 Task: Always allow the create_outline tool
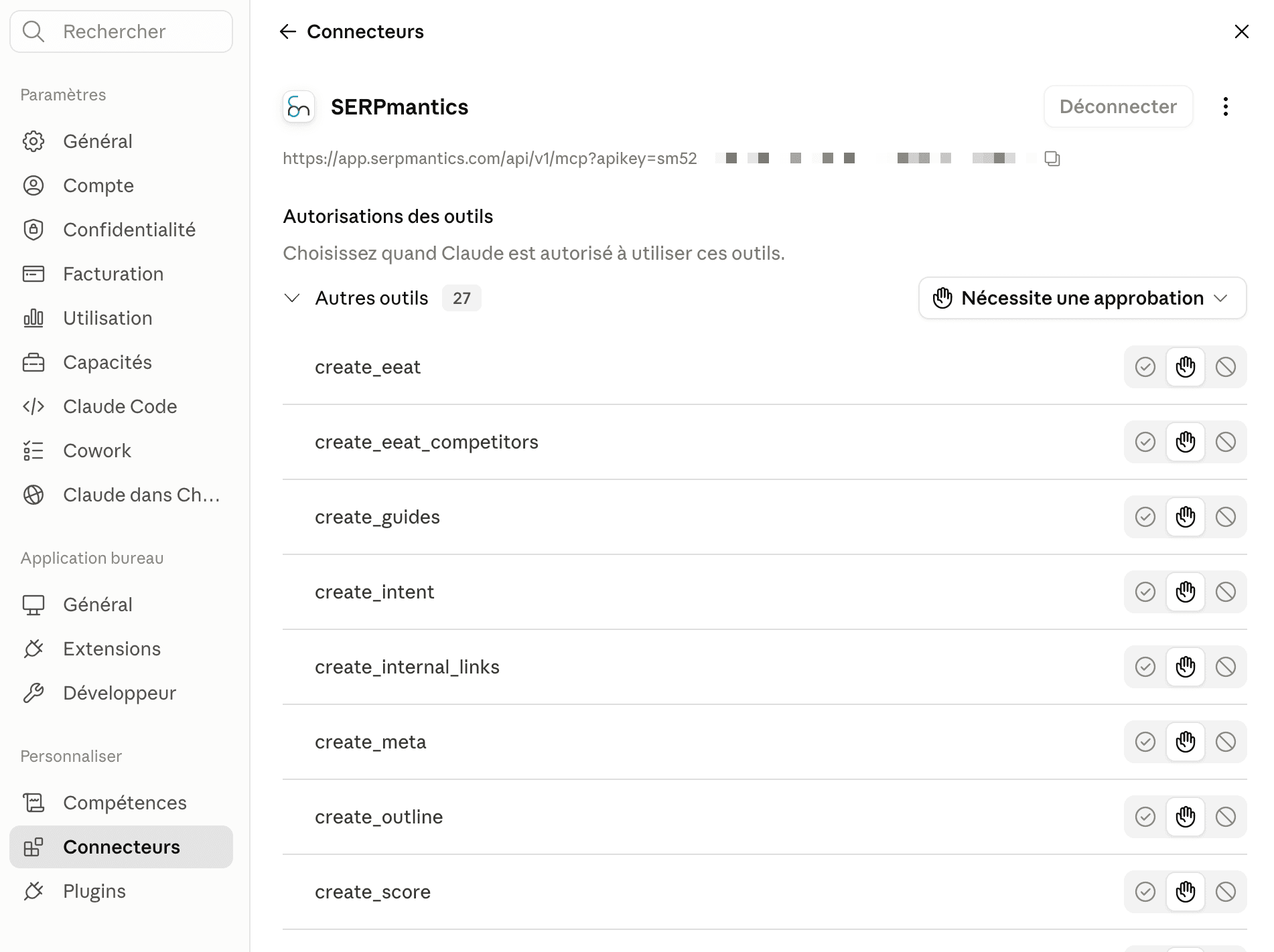coord(1145,817)
